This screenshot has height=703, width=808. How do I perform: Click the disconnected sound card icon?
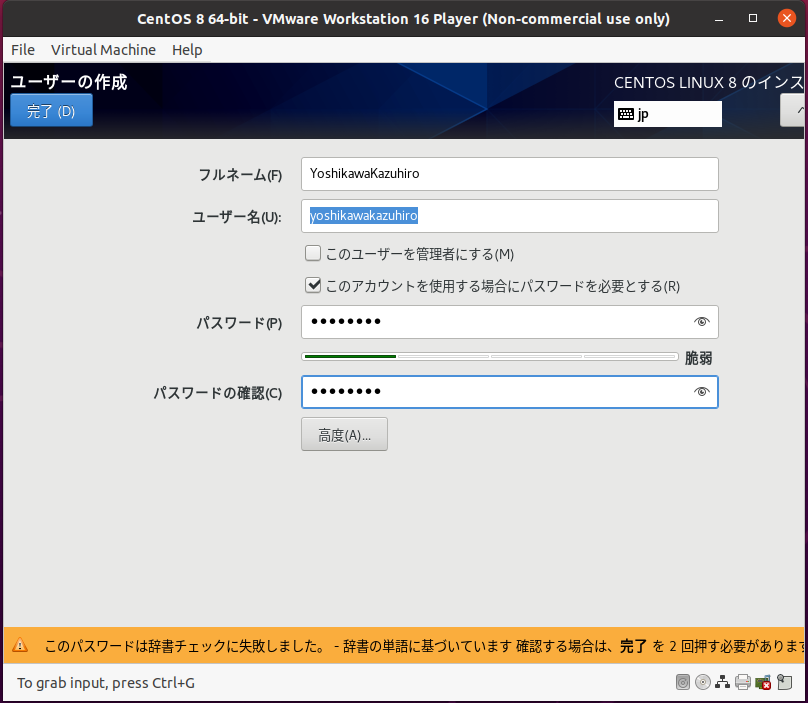coord(763,683)
